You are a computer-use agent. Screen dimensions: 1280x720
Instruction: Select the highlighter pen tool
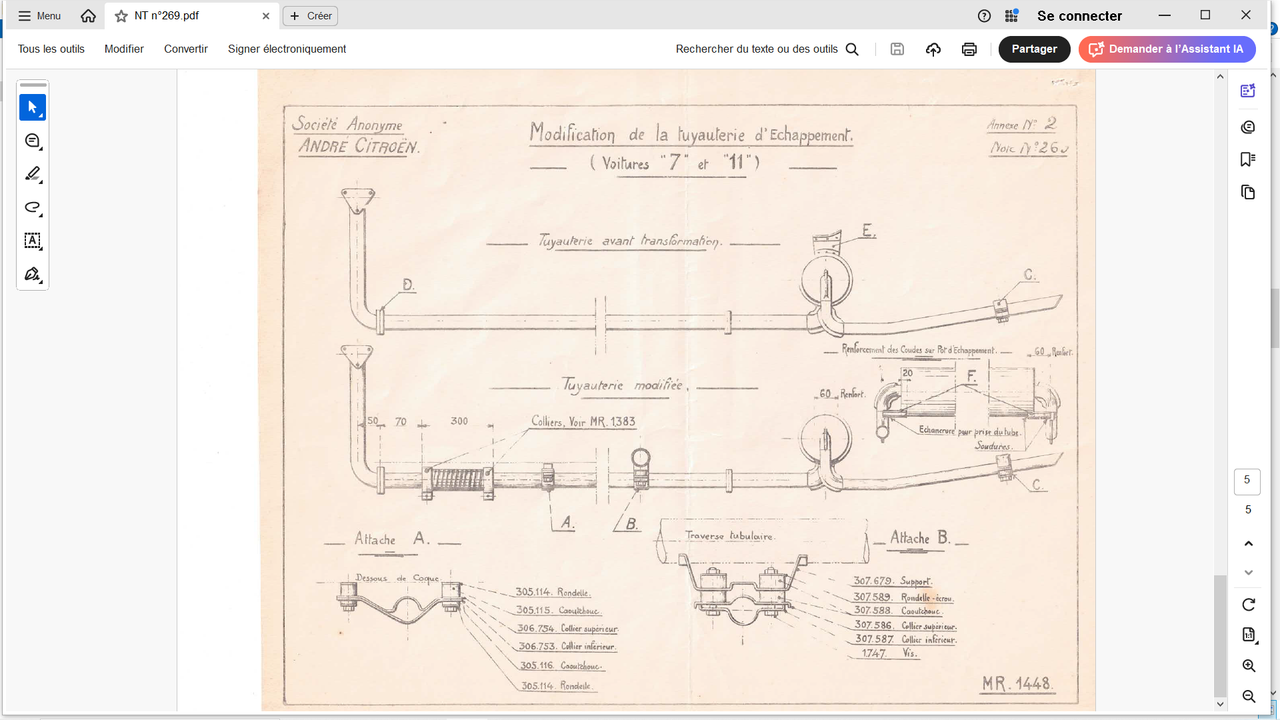[32, 174]
